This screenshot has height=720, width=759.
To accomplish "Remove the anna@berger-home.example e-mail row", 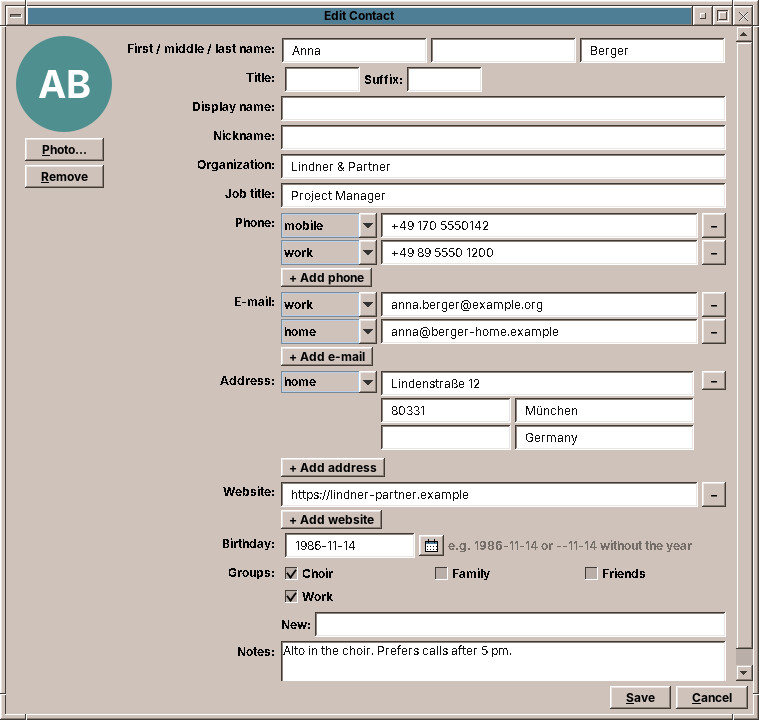I will 713,332.
